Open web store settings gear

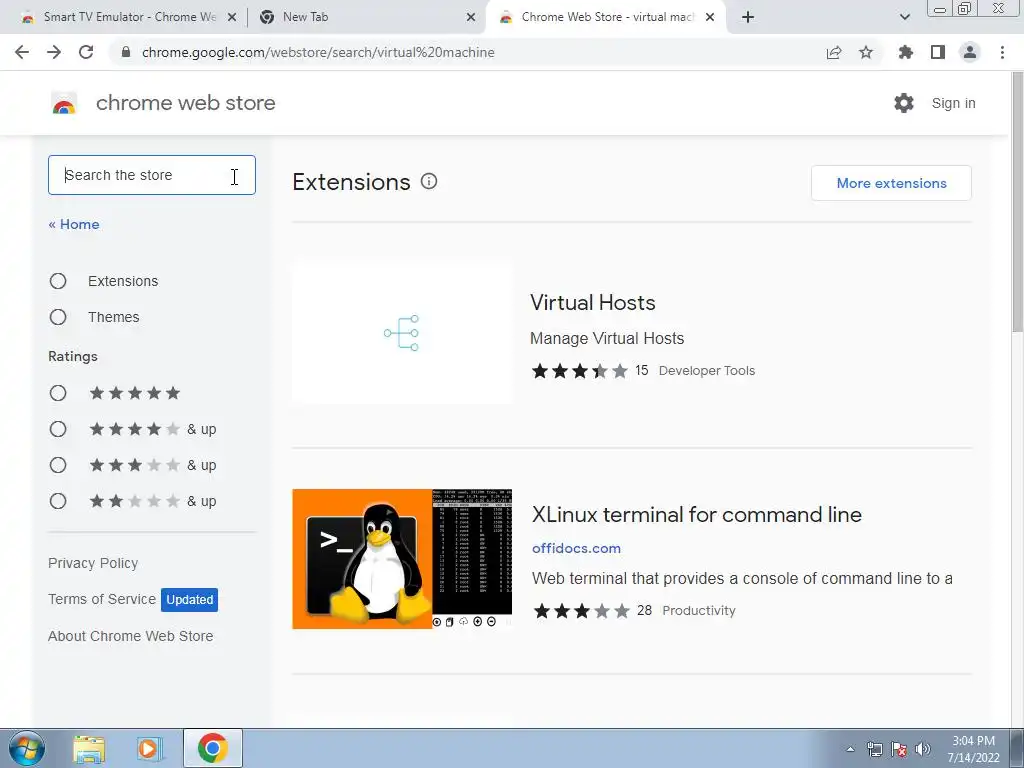point(904,103)
